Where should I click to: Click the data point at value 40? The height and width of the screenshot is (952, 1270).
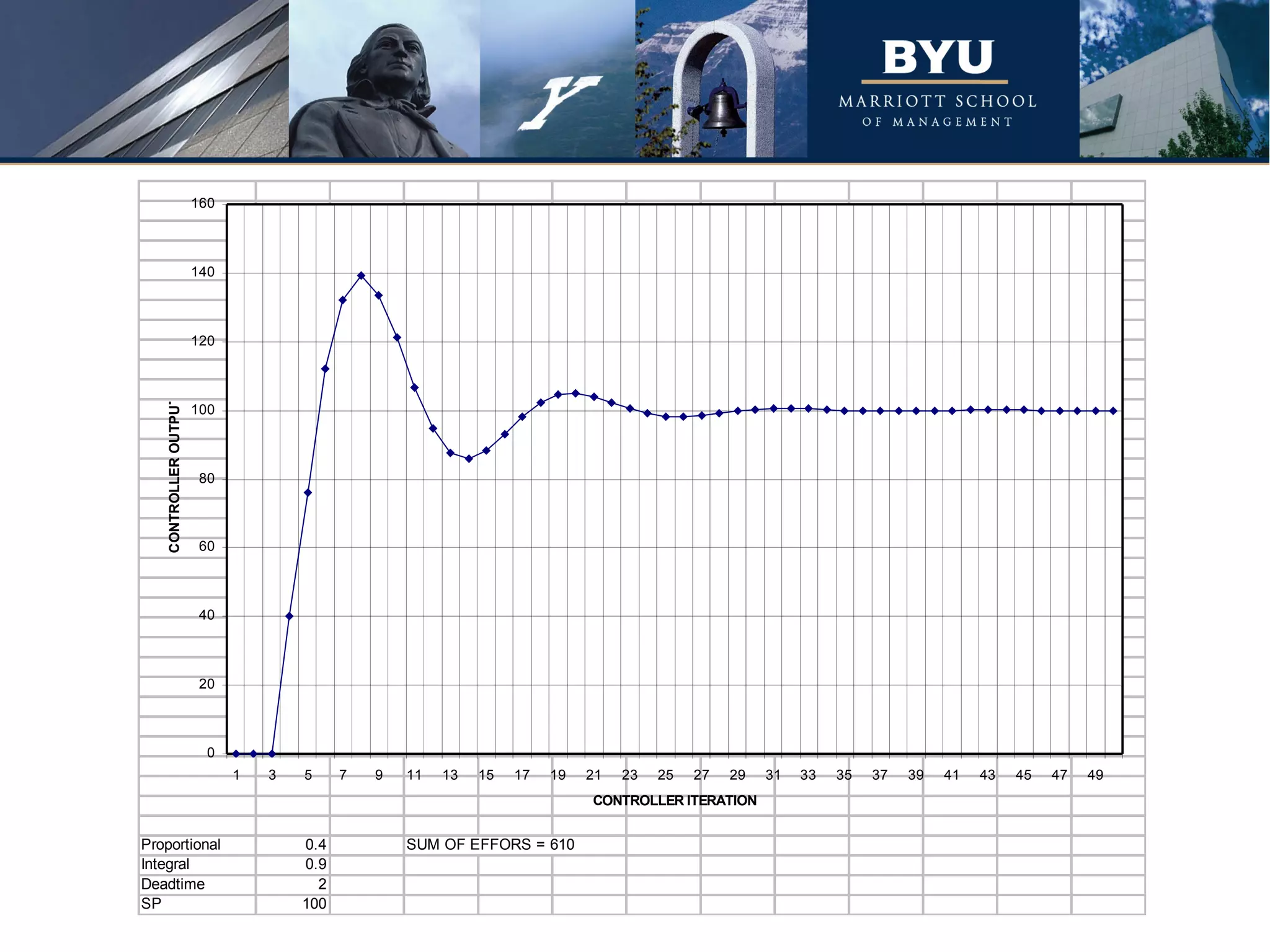coord(290,616)
